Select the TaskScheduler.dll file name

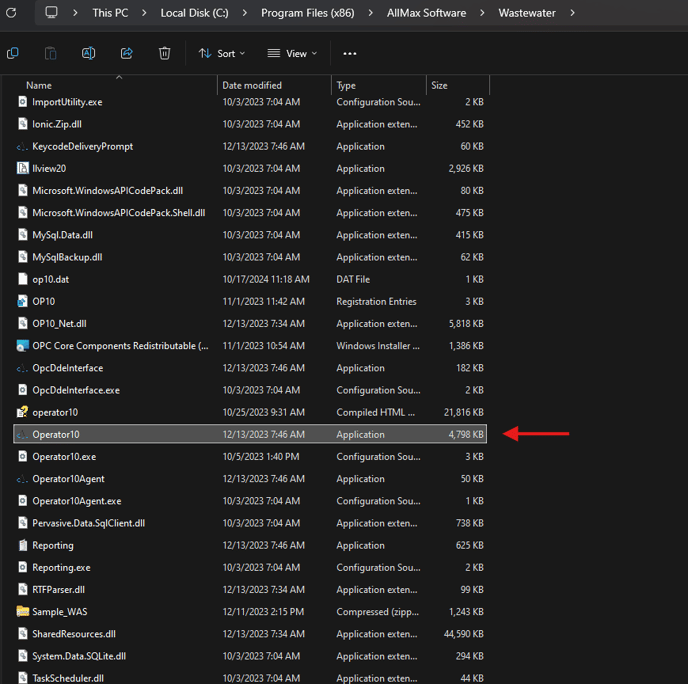68,678
